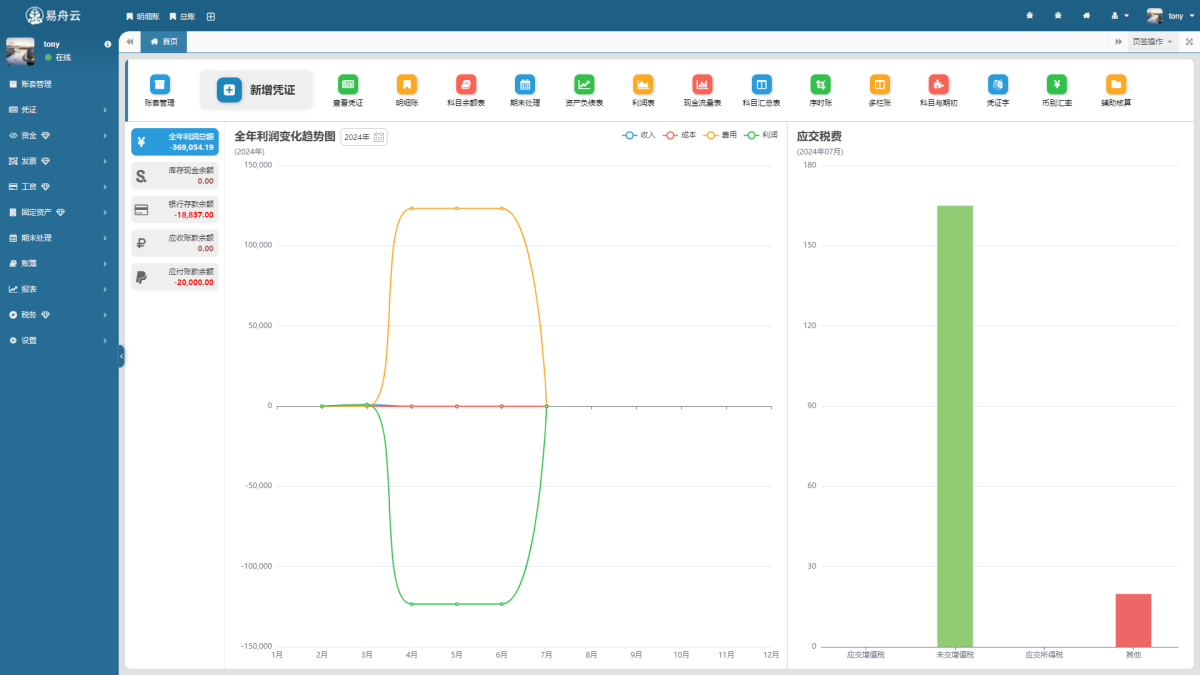Expand the 凭证 sidebar menu
The image size is (1200, 675).
[x=58, y=110]
